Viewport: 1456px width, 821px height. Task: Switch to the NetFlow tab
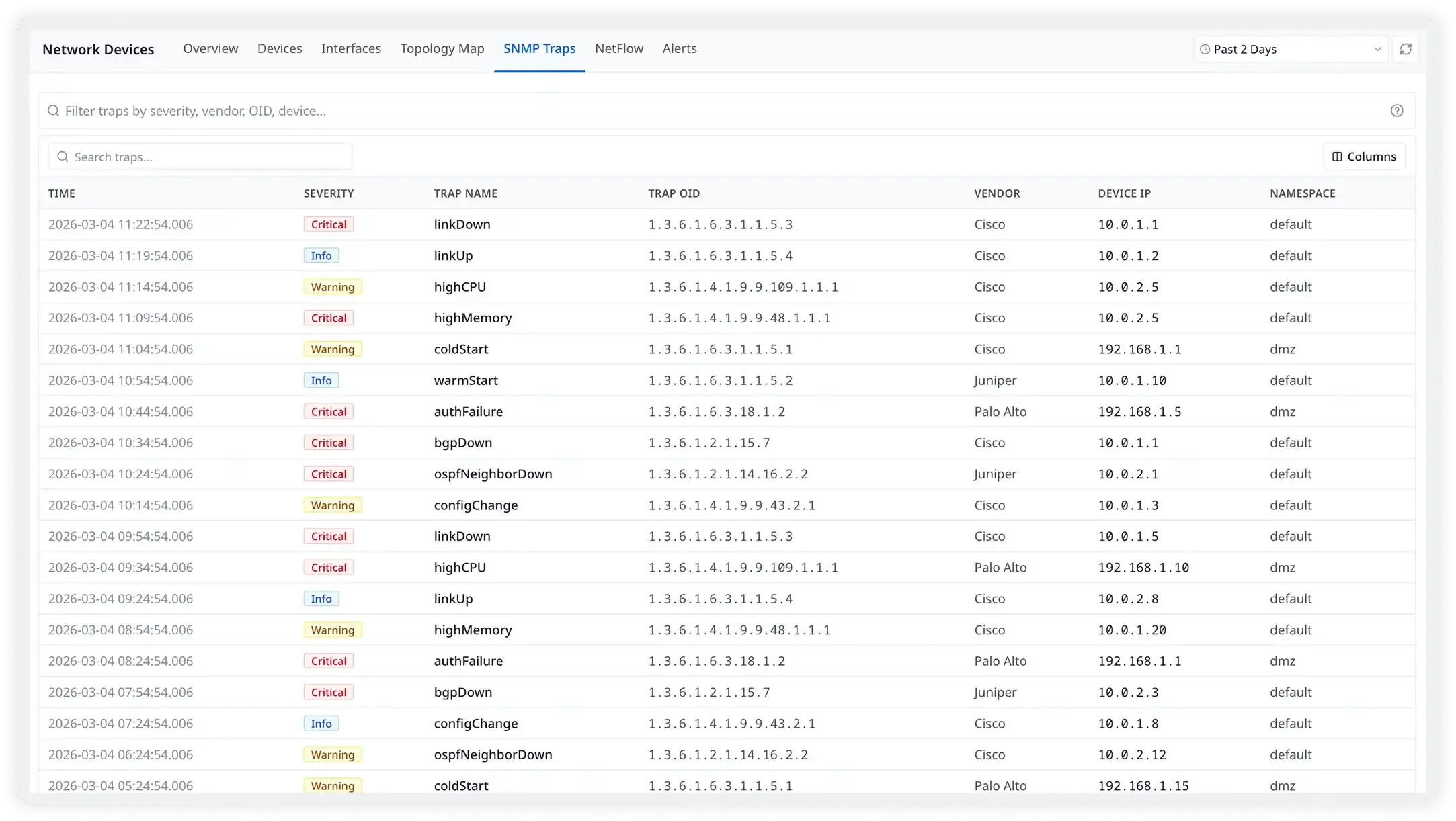tap(618, 49)
